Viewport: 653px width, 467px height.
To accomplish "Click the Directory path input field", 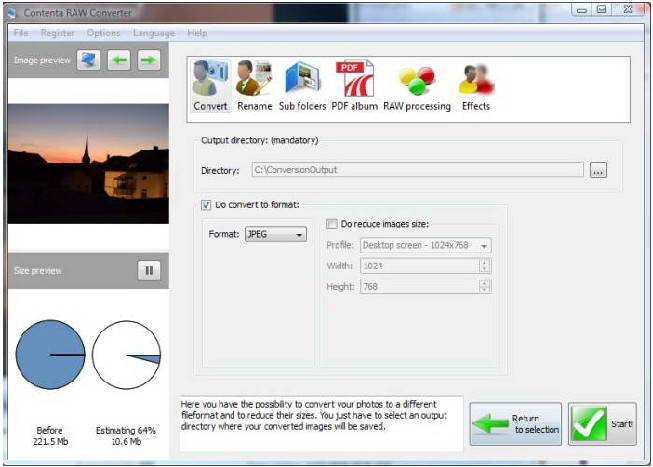I will point(417,170).
